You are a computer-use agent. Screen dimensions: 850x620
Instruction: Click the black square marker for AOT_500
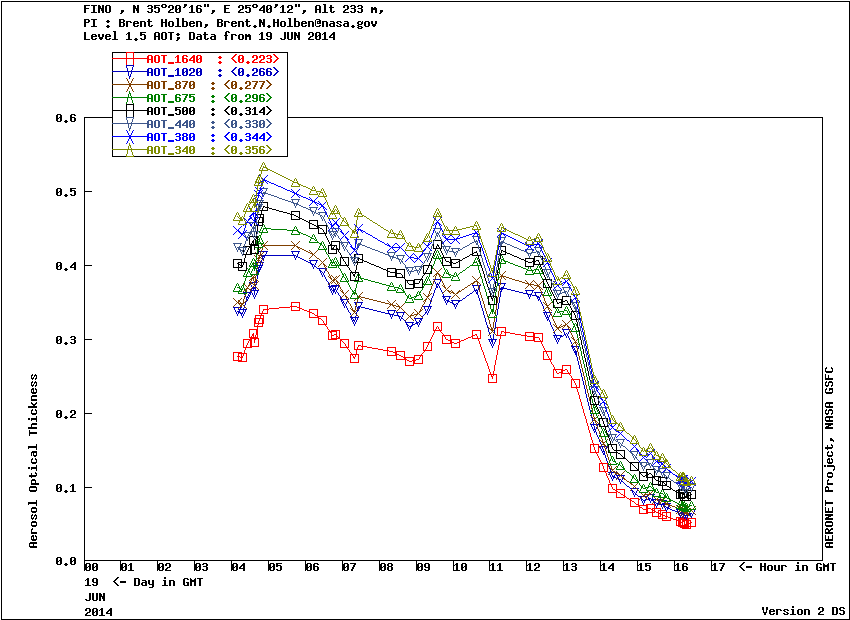(129, 111)
